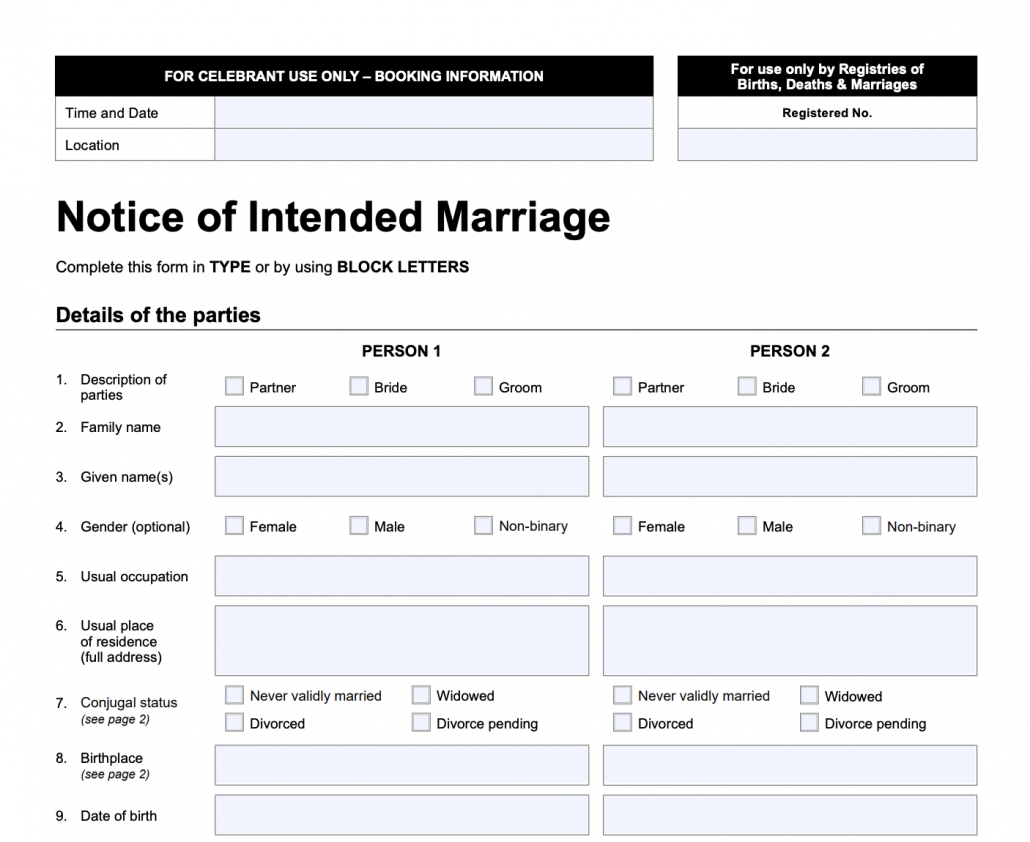Select Groom checkbox for Person 2
1030x842 pixels.
[872, 386]
